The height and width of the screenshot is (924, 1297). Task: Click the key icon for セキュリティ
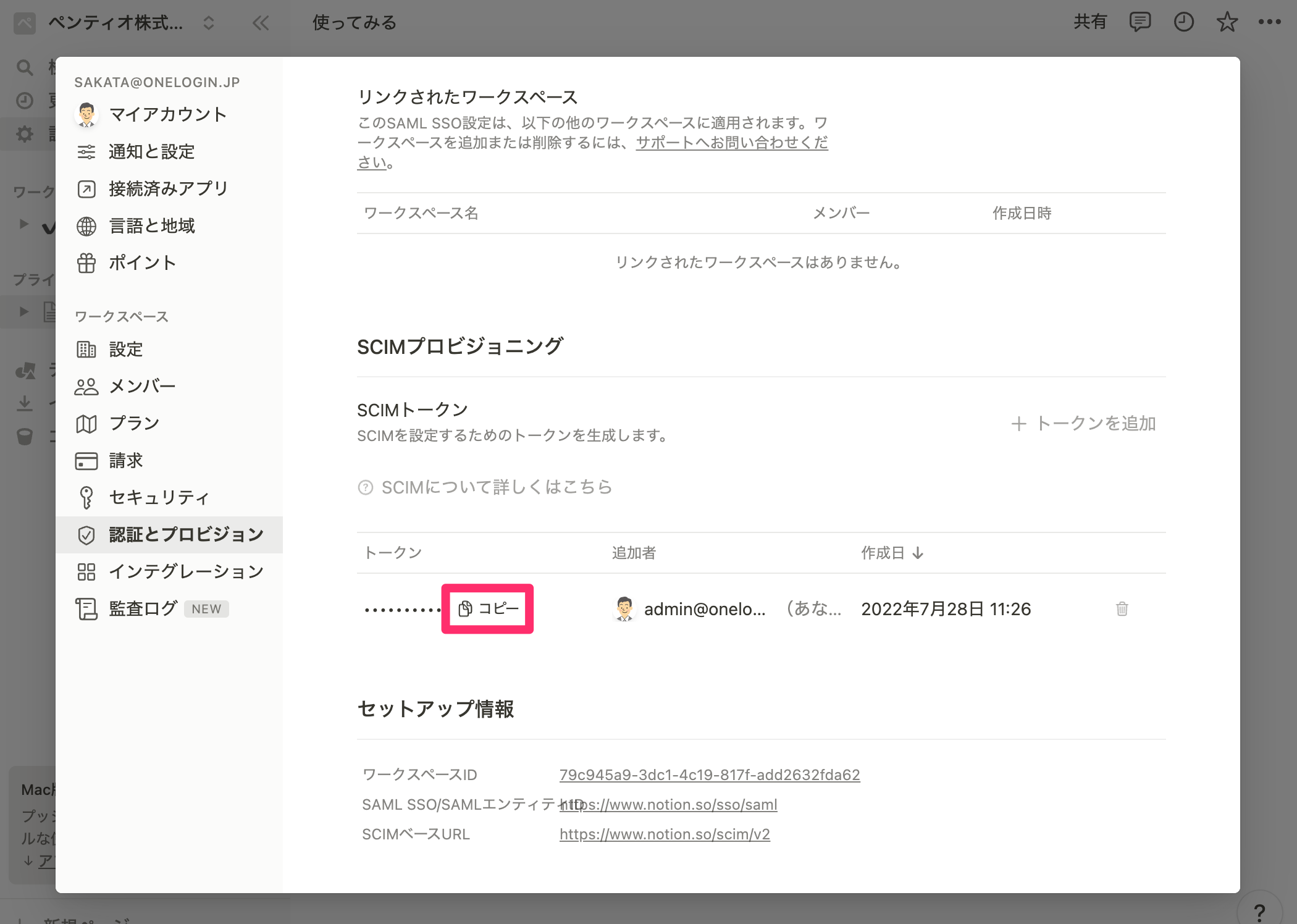[x=86, y=498]
